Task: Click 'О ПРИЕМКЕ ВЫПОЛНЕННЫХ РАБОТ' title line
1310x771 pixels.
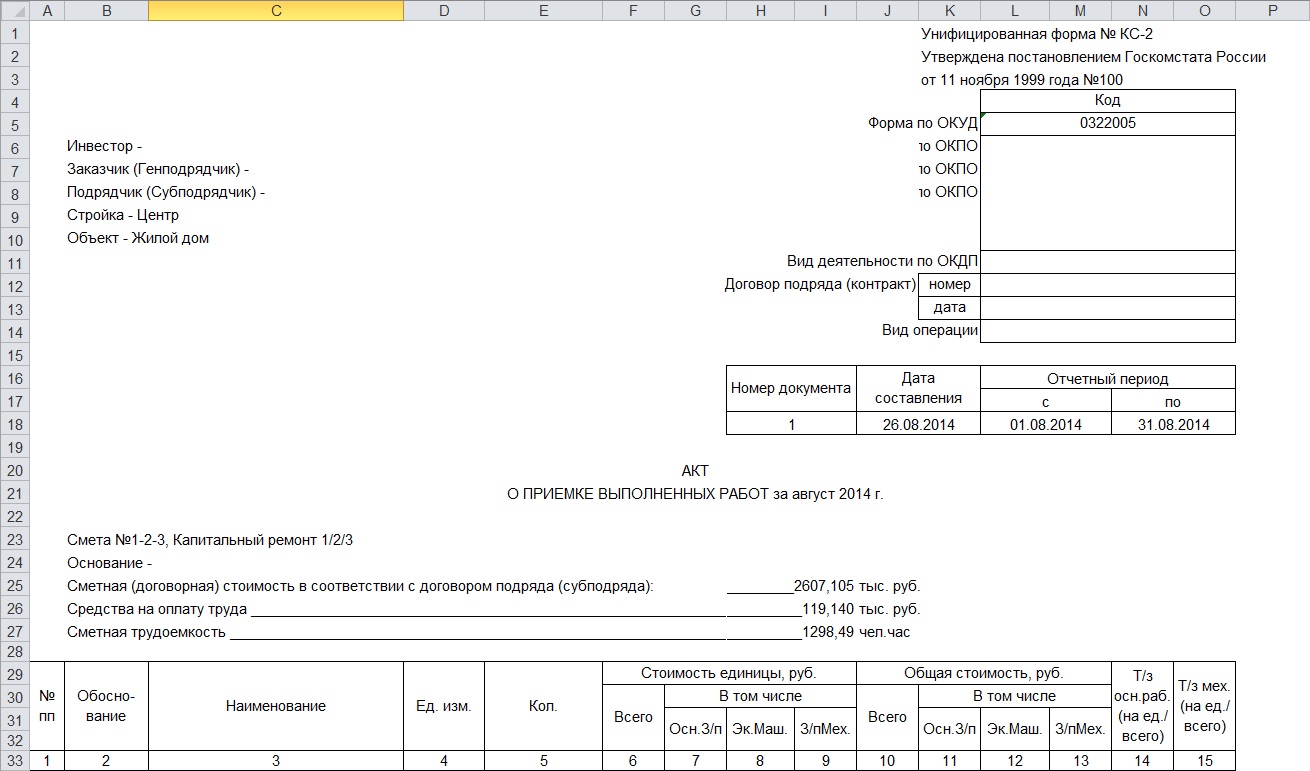Action: tap(696, 494)
